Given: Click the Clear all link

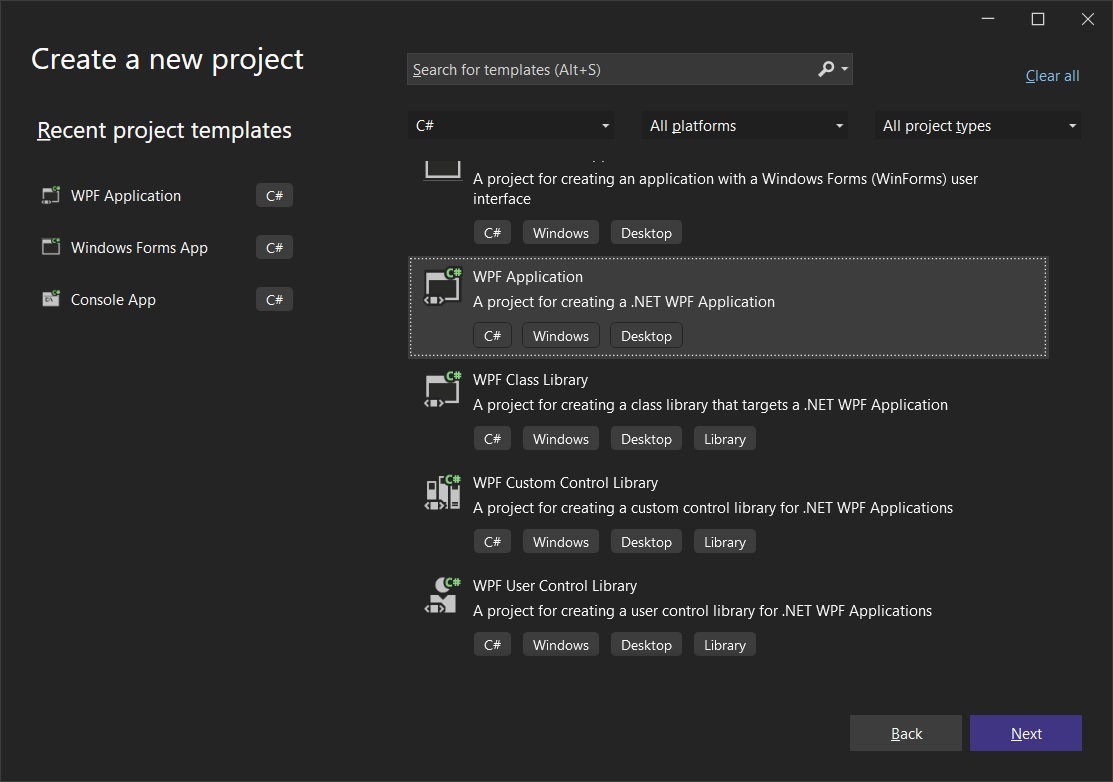Looking at the screenshot, I should tap(1052, 76).
